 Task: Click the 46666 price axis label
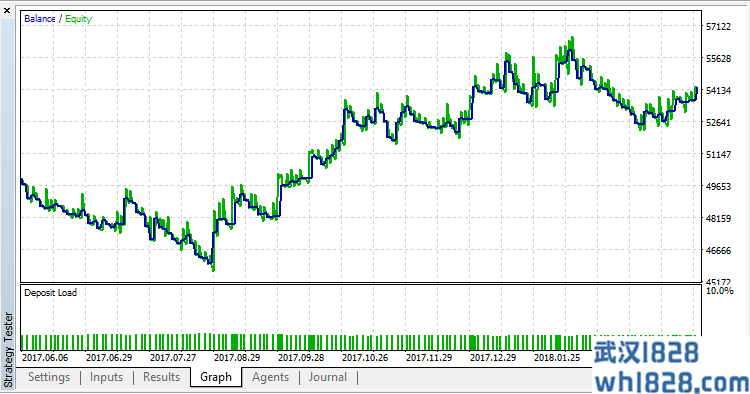[718, 251]
